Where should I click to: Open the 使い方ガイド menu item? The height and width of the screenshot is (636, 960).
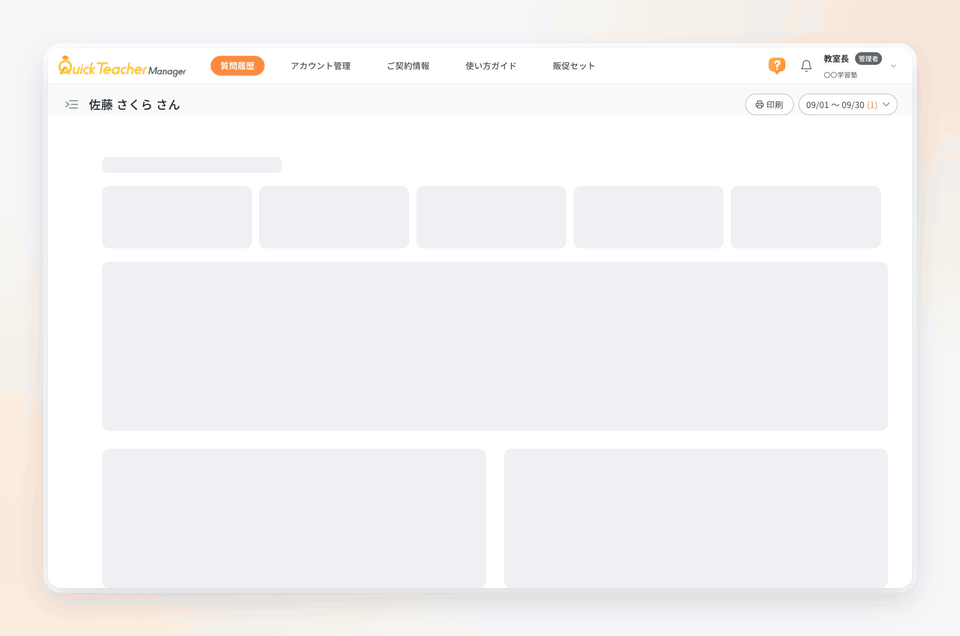coord(491,65)
